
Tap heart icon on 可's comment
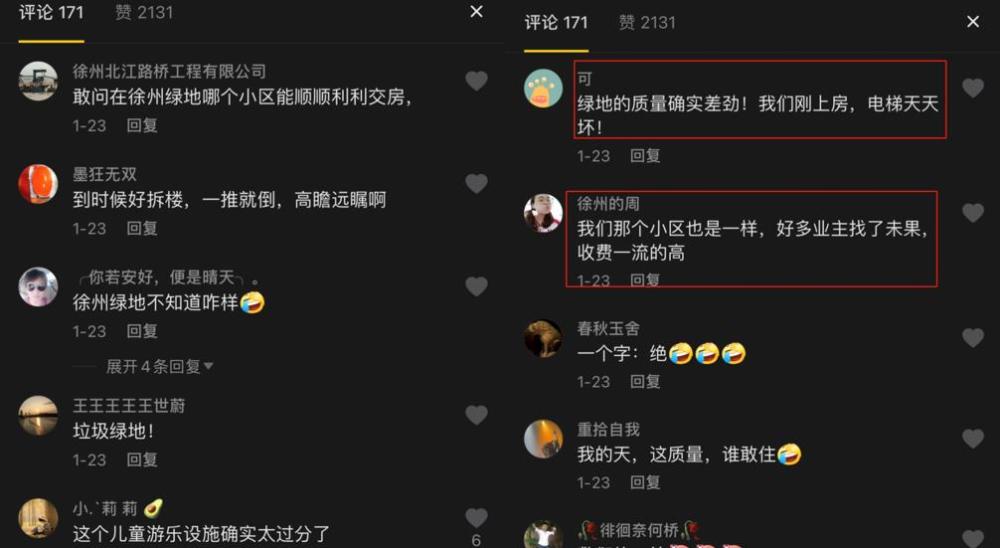pos(973,87)
